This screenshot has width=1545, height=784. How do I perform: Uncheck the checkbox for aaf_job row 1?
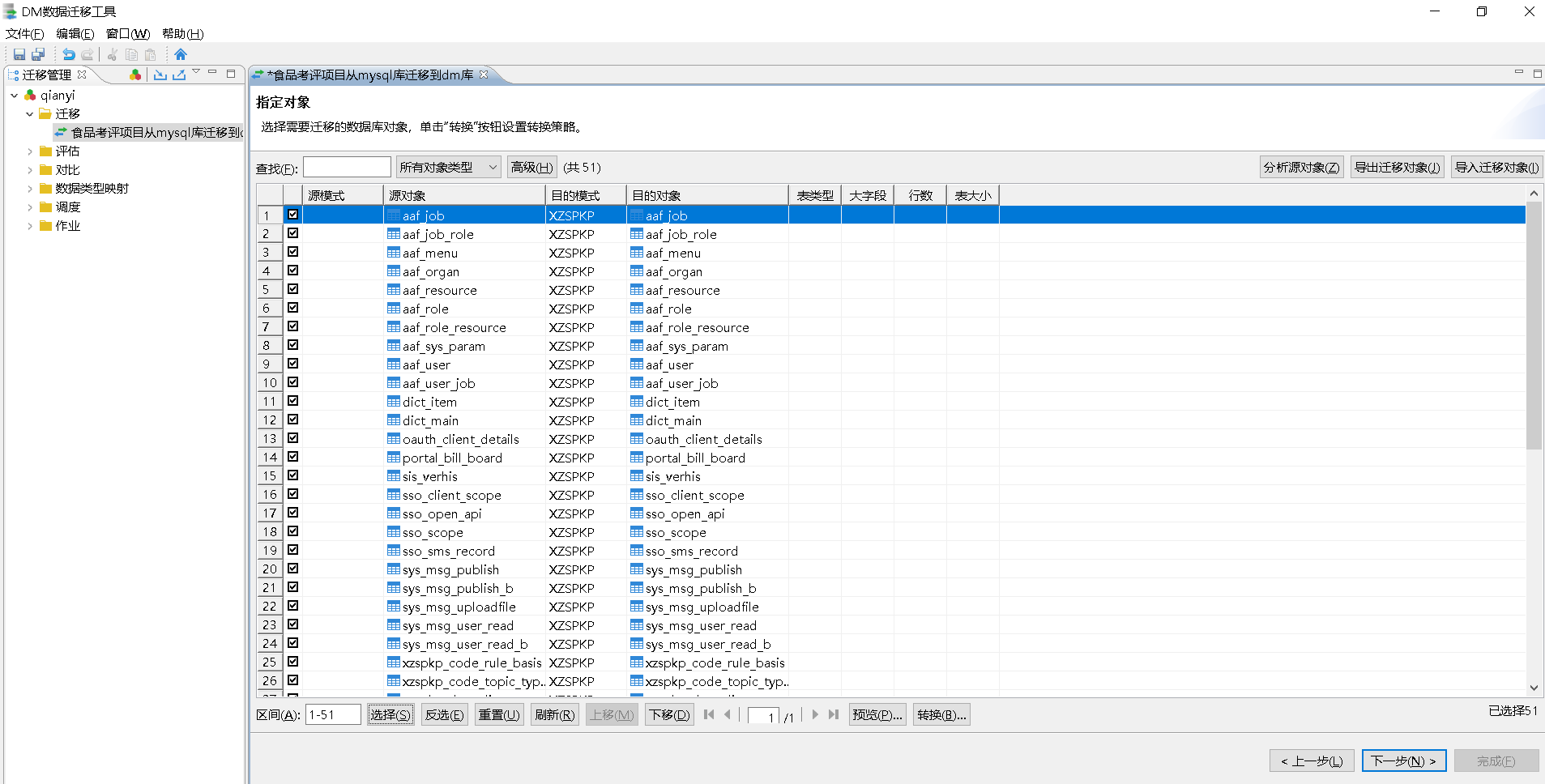click(x=292, y=215)
